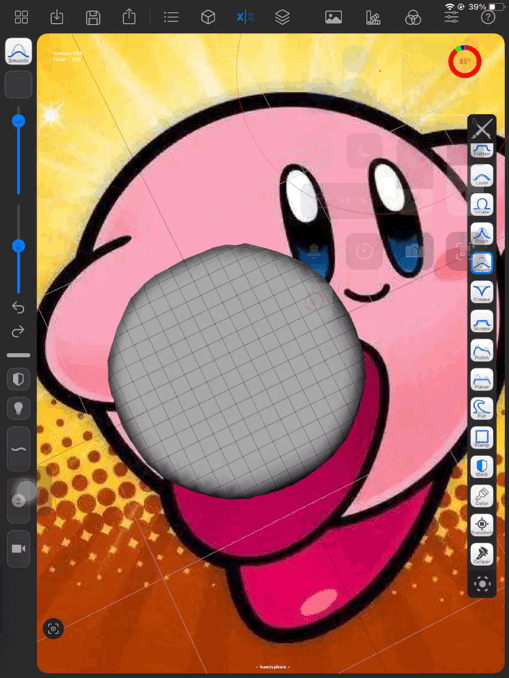The width and height of the screenshot is (509, 678).
Task: Tap the video camera record button
Action: tap(19, 549)
